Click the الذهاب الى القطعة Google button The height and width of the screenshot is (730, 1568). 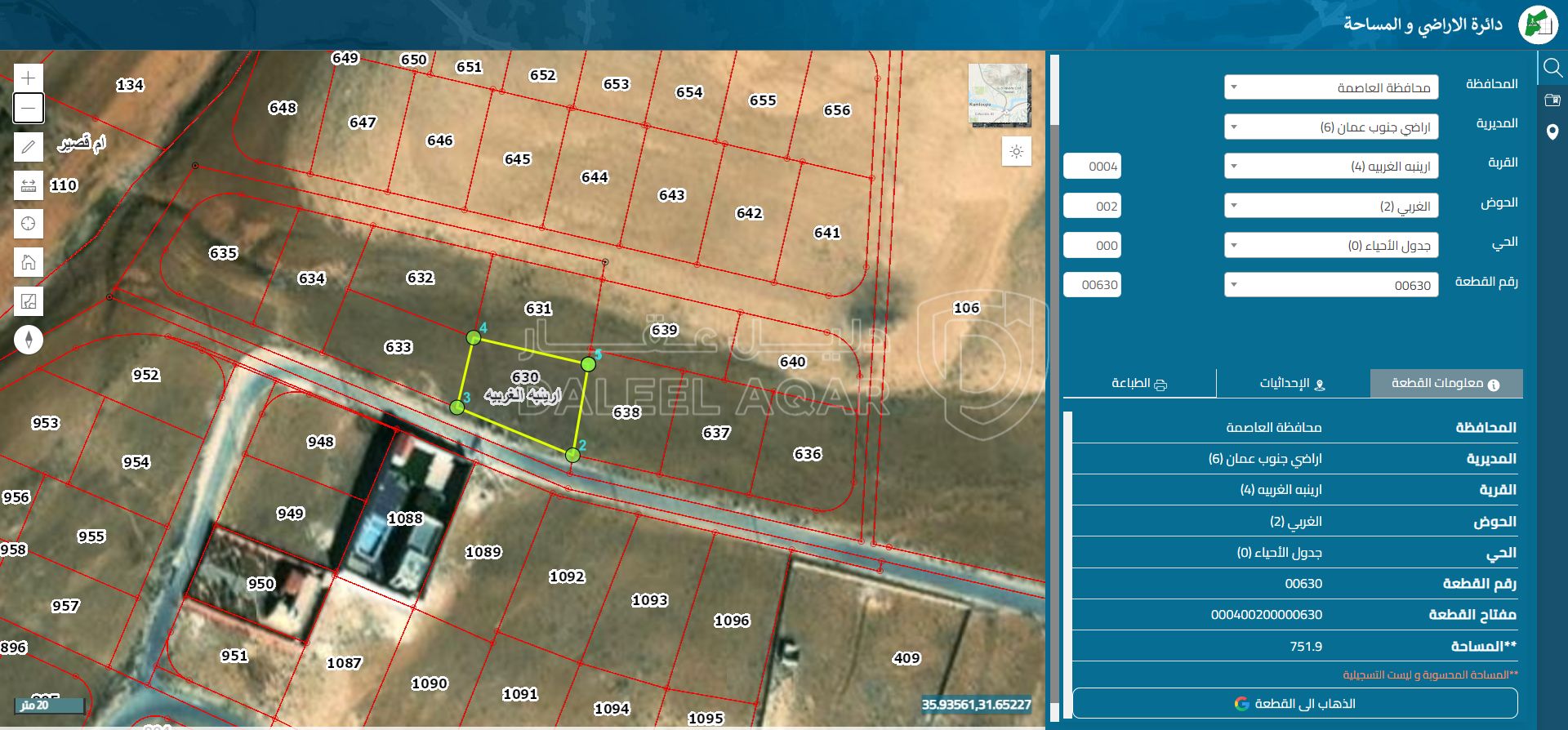(1294, 703)
